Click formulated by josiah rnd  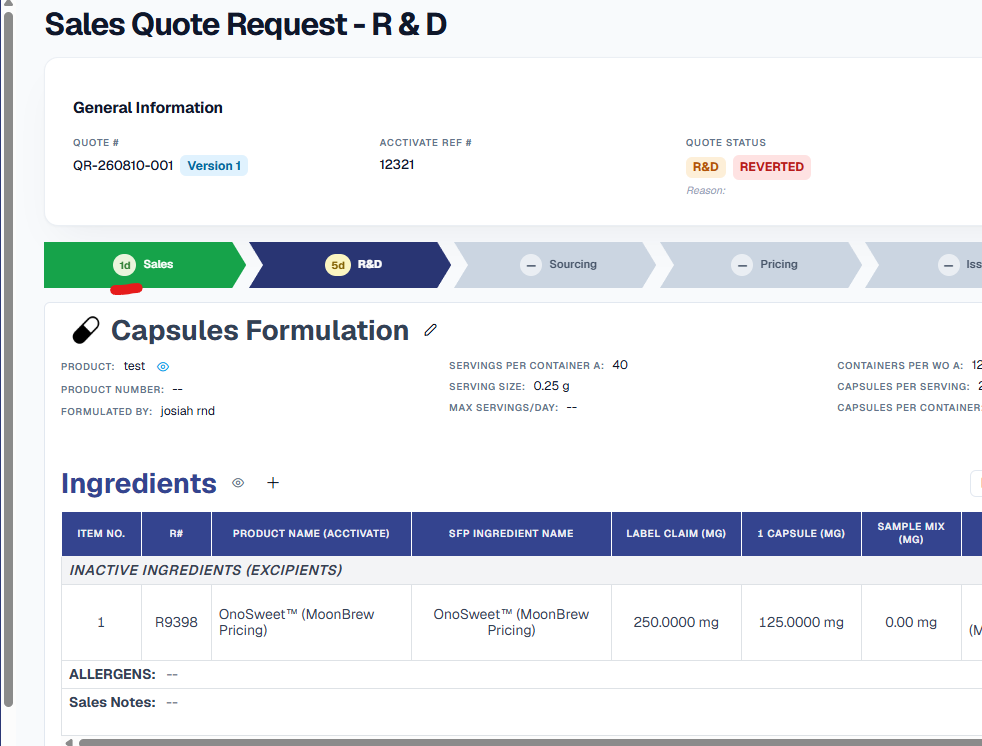tap(188, 412)
